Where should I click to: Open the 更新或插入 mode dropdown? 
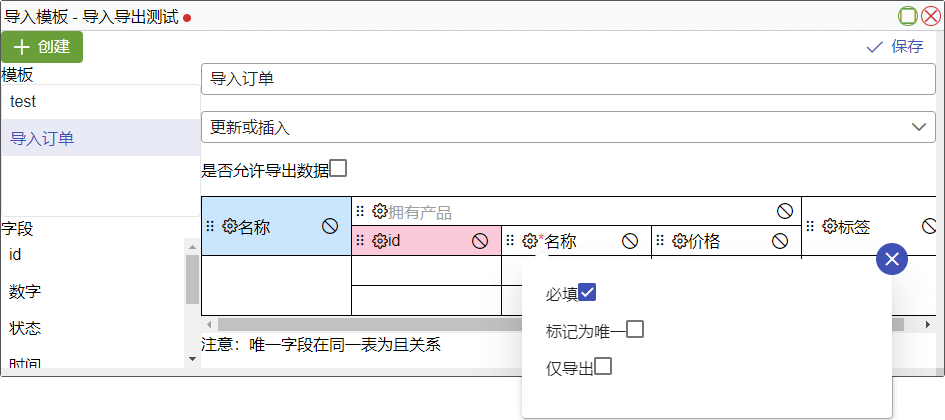(x=568, y=127)
